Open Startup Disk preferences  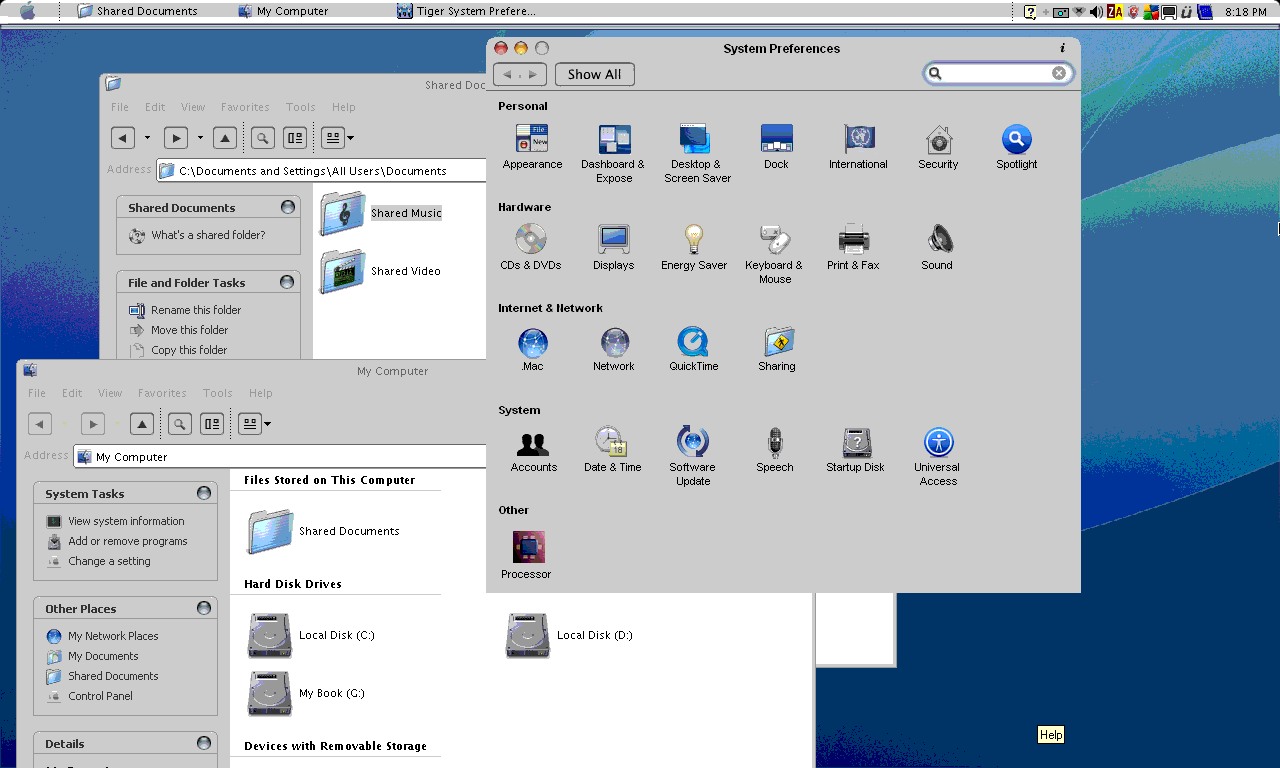click(855, 450)
